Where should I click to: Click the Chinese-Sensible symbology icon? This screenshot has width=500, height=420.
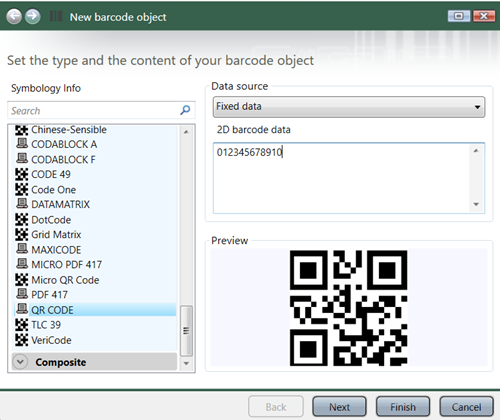click(22, 130)
